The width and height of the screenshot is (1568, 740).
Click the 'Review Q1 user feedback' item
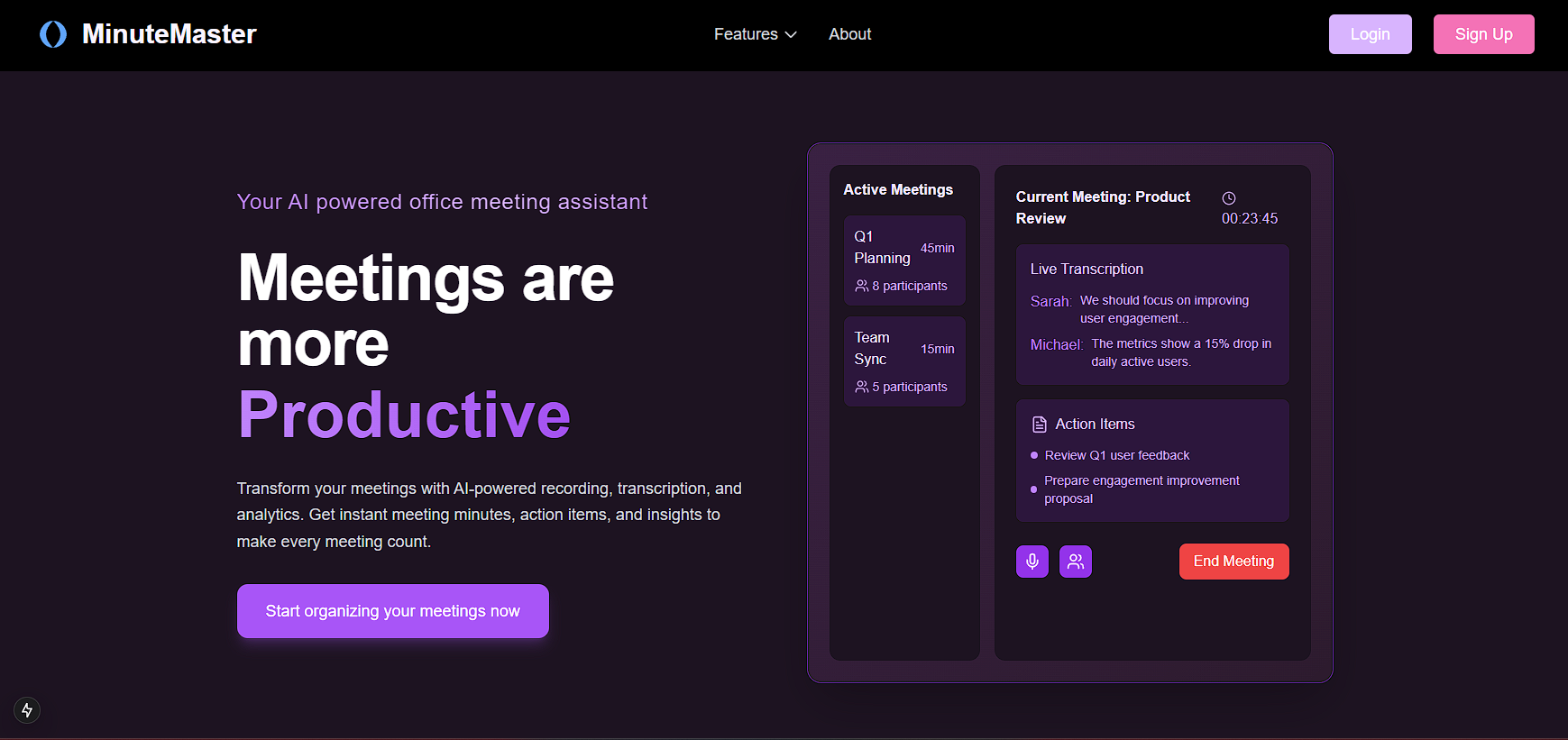tap(1117, 455)
